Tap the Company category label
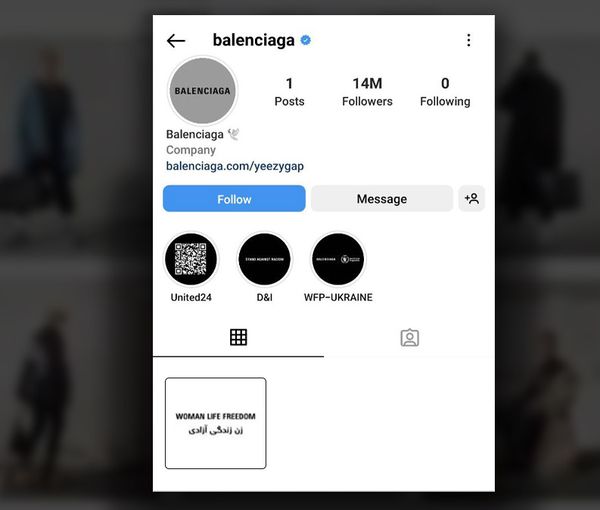 click(191, 150)
